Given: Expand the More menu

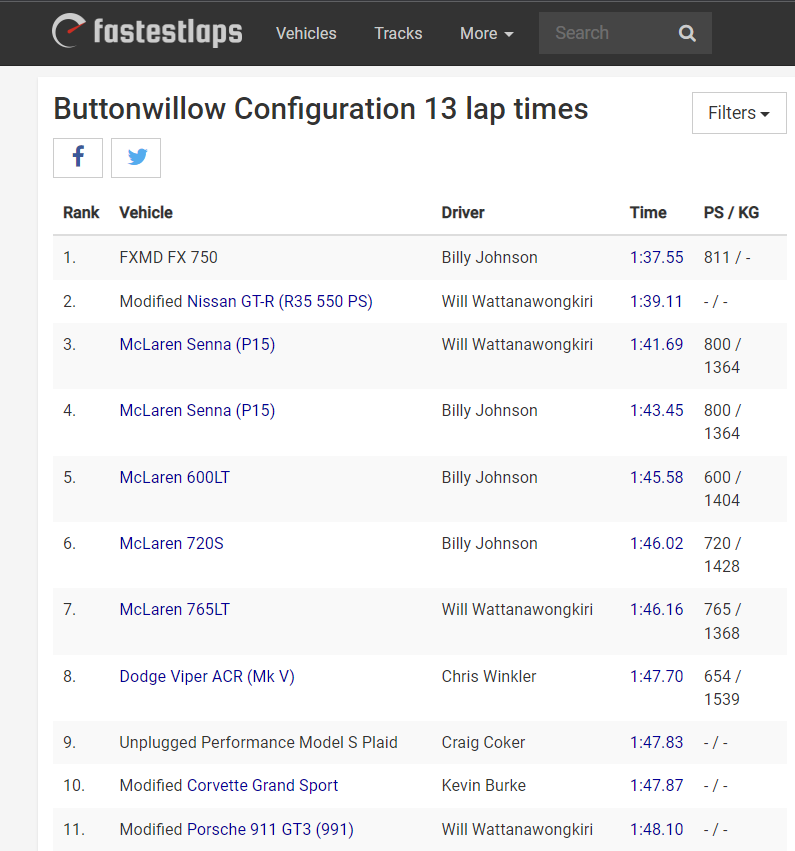Looking at the screenshot, I should (x=486, y=33).
